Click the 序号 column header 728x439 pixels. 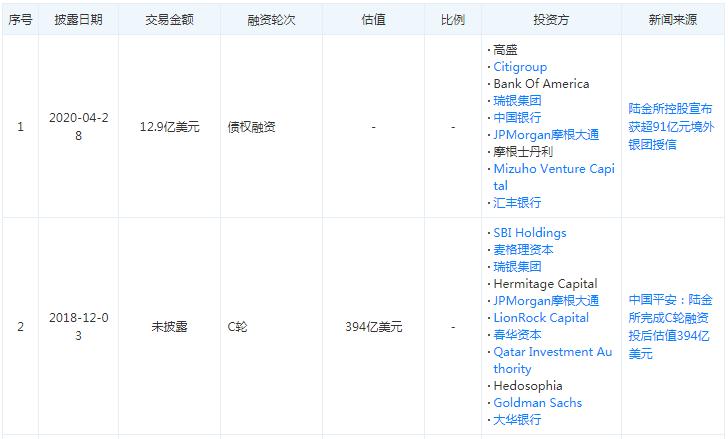pos(20,19)
